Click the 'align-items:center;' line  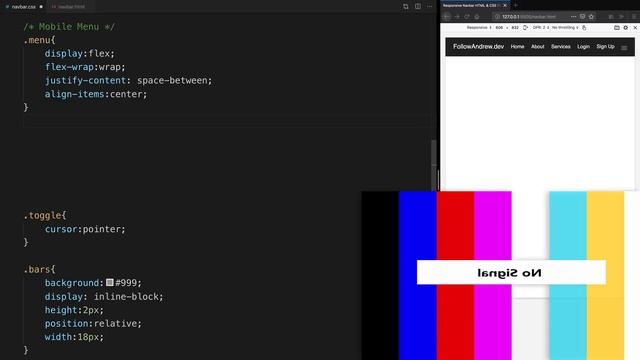[x=96, y=94]
